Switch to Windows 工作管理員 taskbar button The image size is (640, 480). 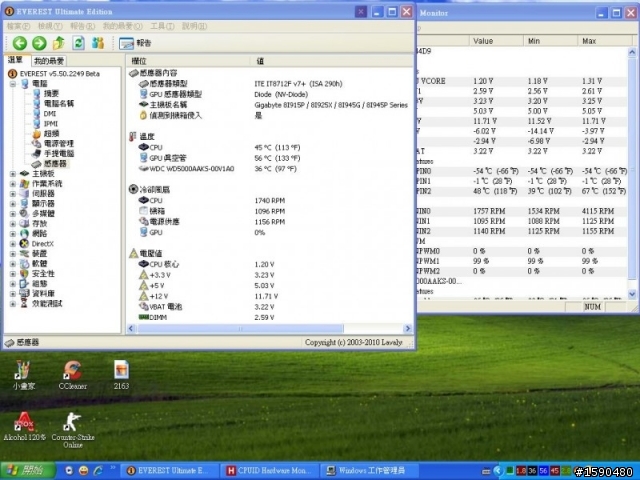369,471
